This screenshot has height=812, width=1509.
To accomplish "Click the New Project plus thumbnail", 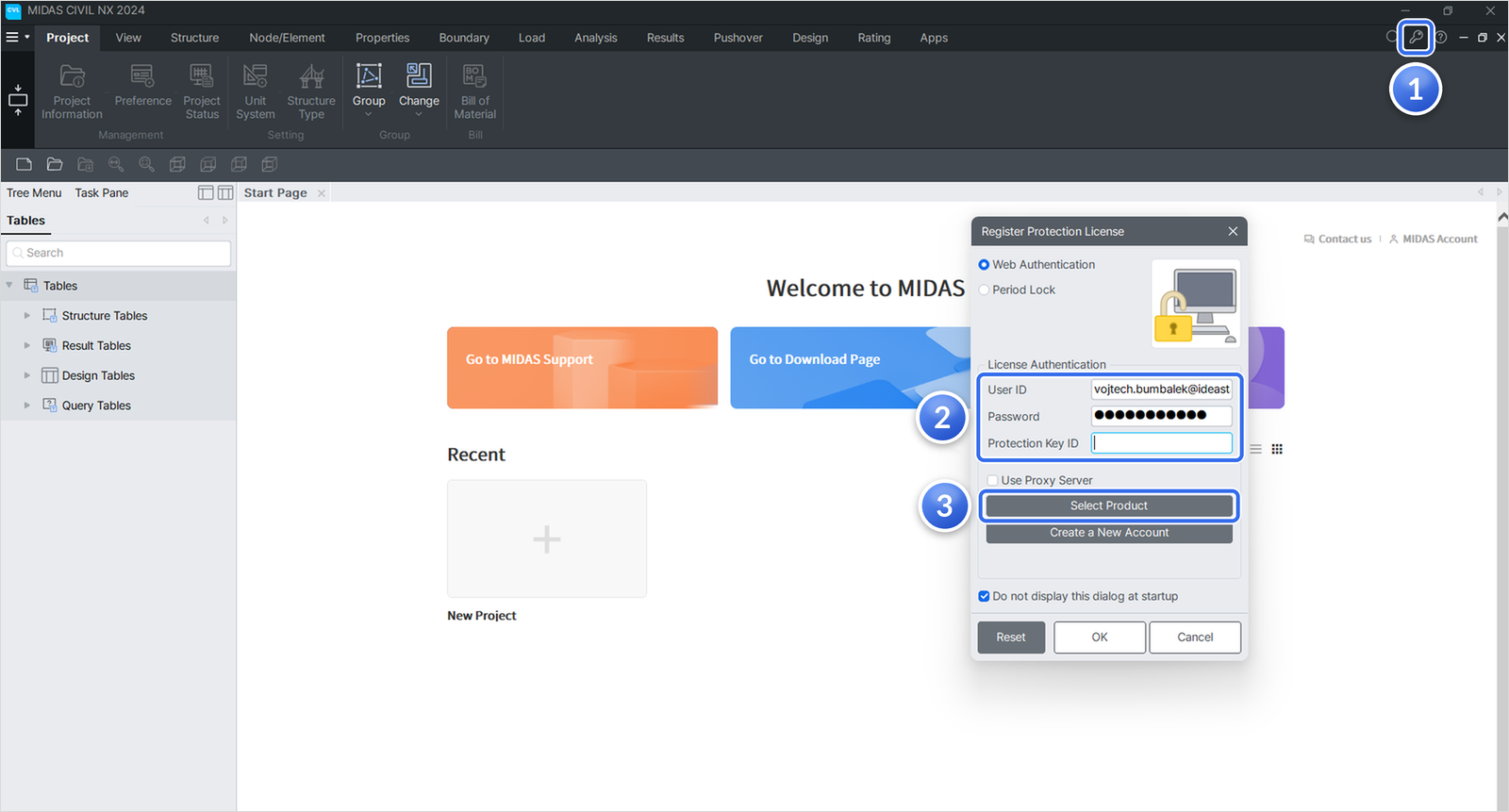I will point(547,539).
